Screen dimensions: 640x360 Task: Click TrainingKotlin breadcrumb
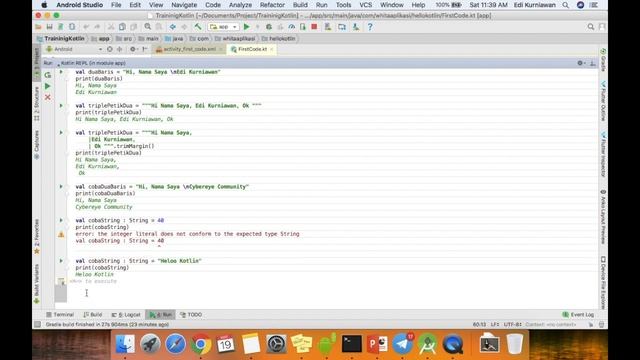[60, 38]
